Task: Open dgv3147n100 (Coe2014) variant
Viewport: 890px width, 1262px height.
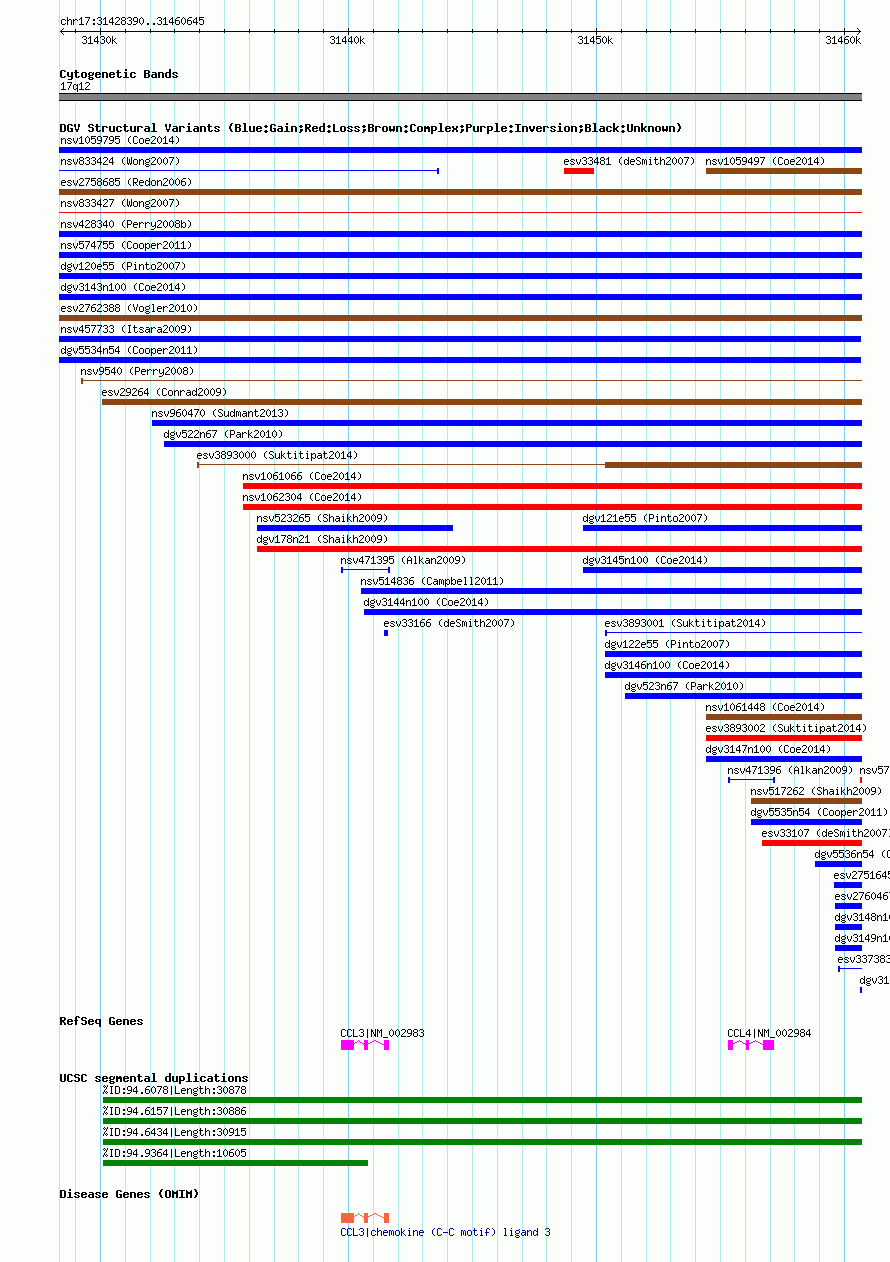Action: point(768,749)
